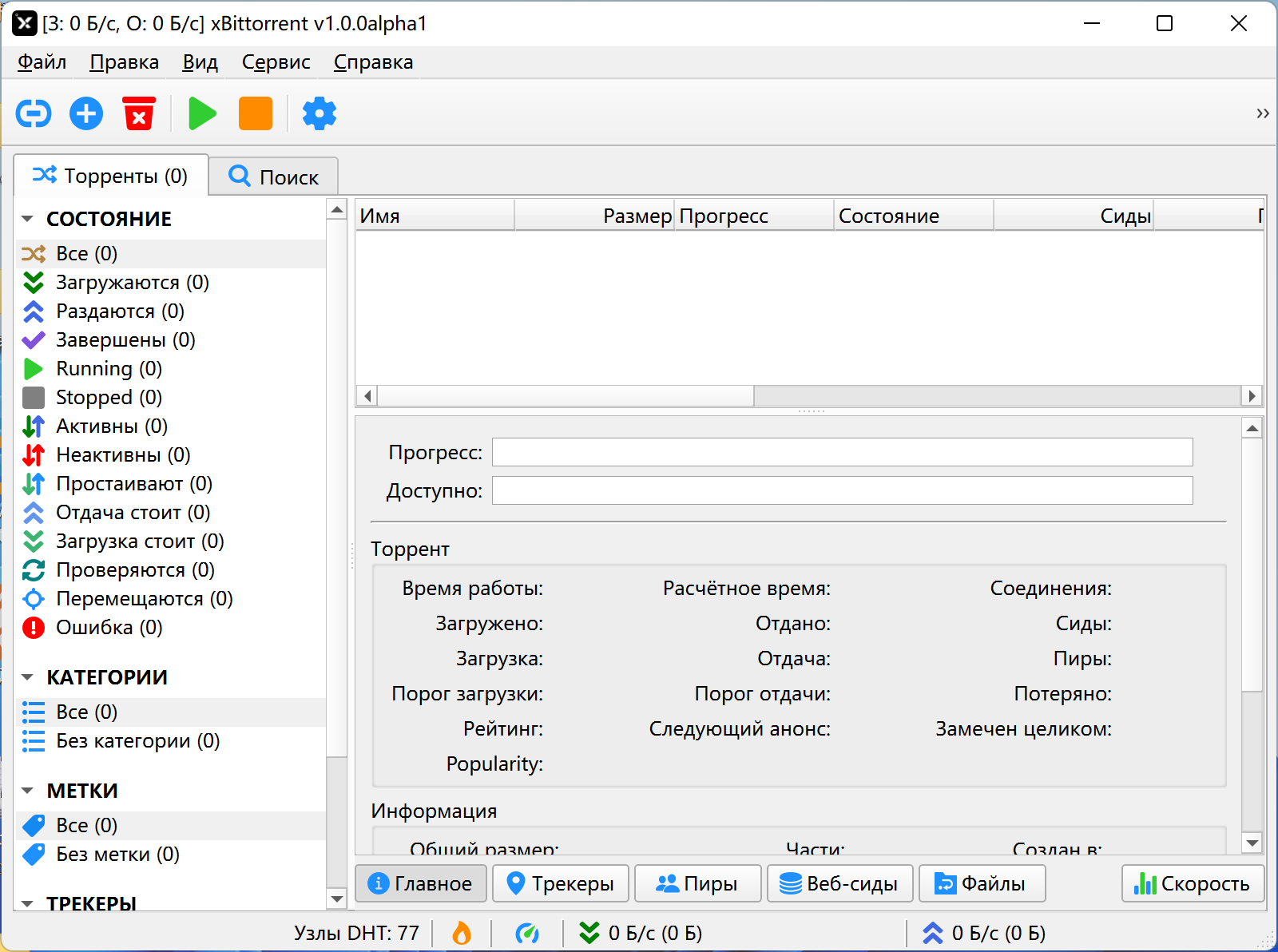Open the Главное details tab
The width and height of the screenshot is (1278, 952).
coord(421,883)
